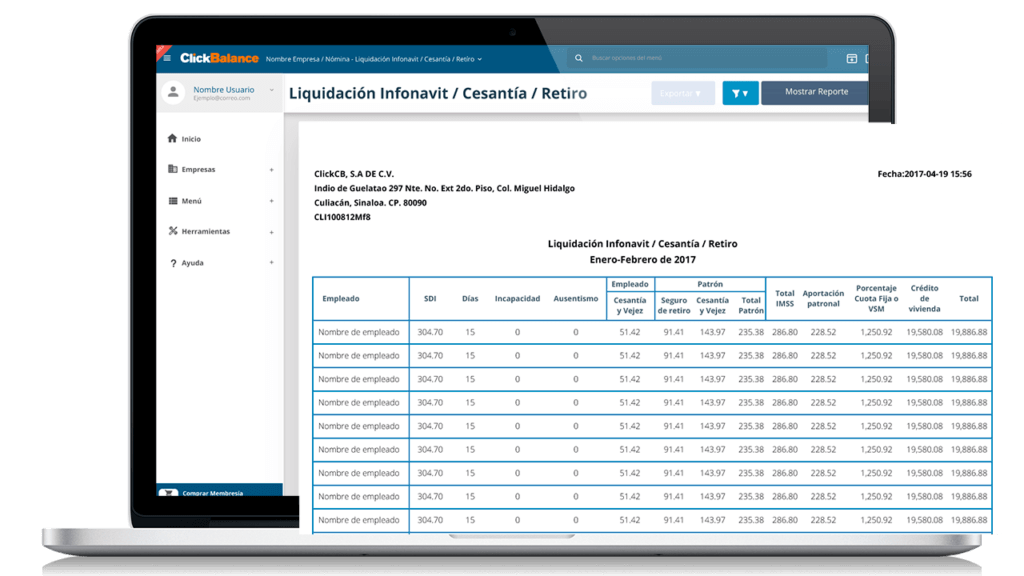
Task: Focus the Buscar opciones del menú field
Action: [700, 59]
